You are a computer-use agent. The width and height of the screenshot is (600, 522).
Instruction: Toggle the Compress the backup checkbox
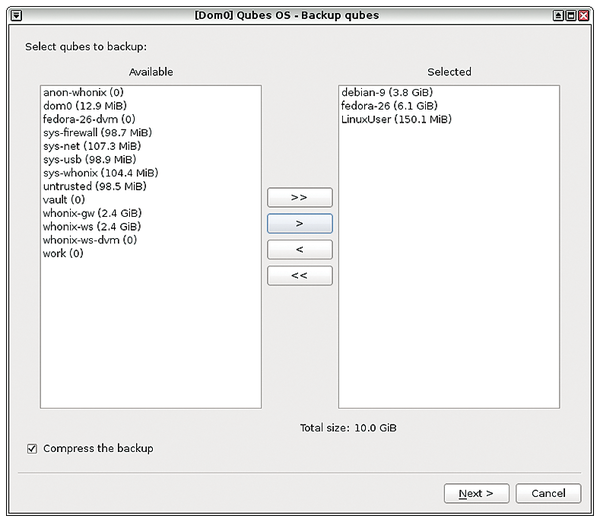pyautogui.click(x=32, y=449)
